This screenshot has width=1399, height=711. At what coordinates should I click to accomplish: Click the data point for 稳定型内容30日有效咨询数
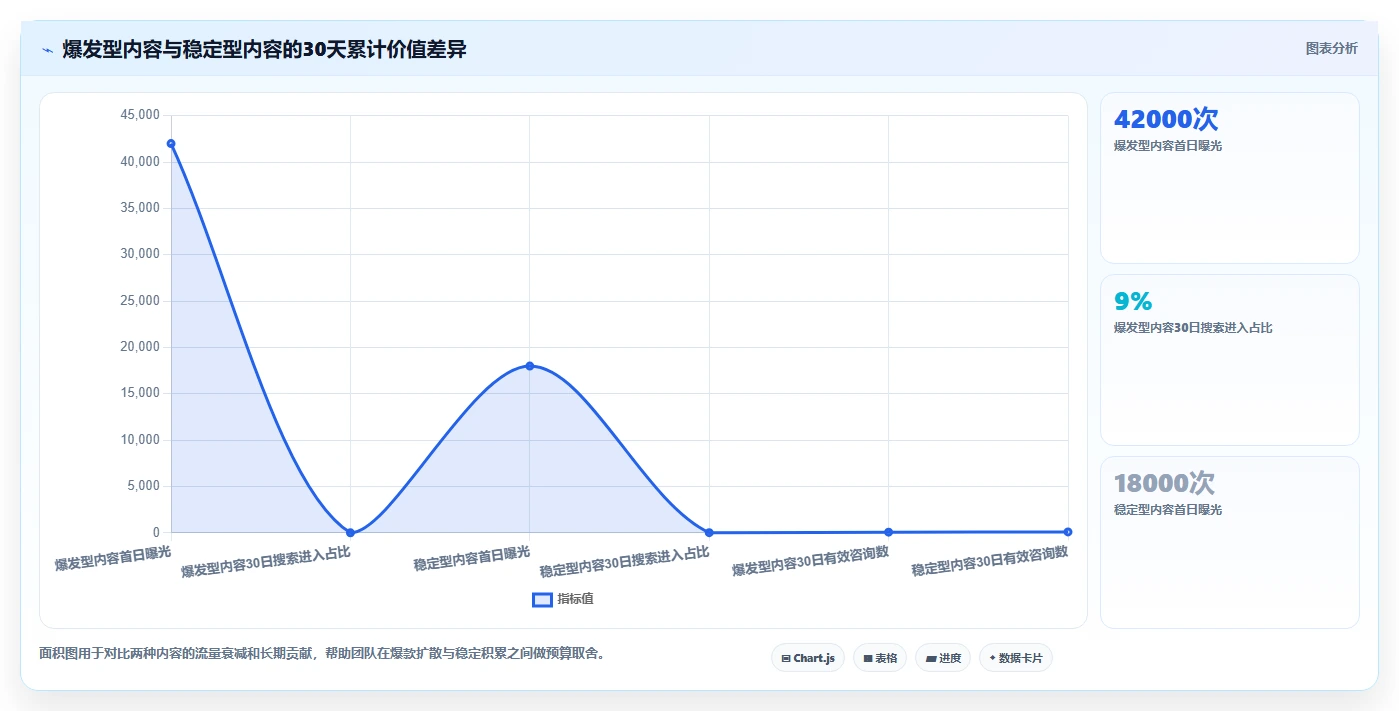[1068, 531]
